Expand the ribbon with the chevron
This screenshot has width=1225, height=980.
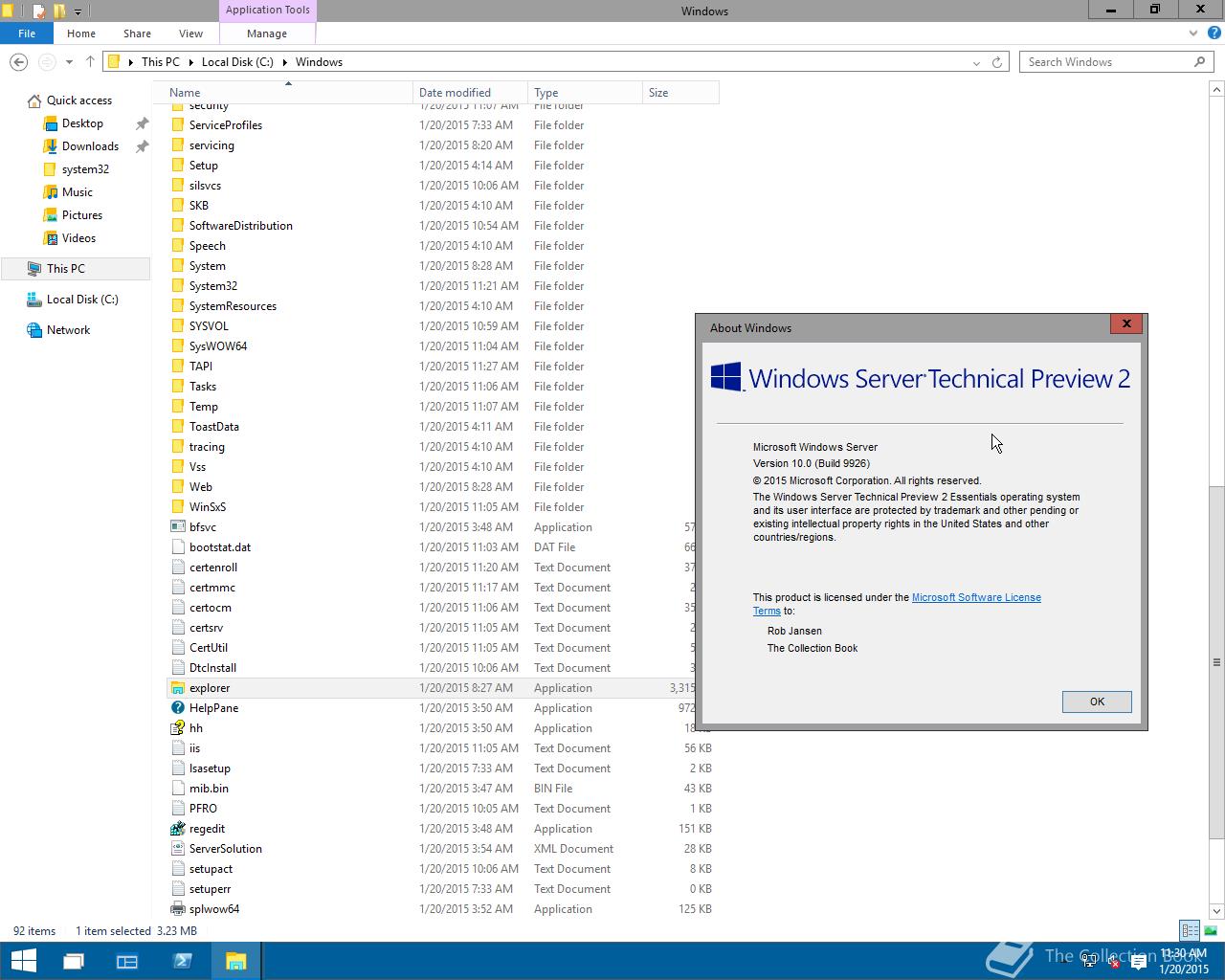click(x=1192, y=33)
